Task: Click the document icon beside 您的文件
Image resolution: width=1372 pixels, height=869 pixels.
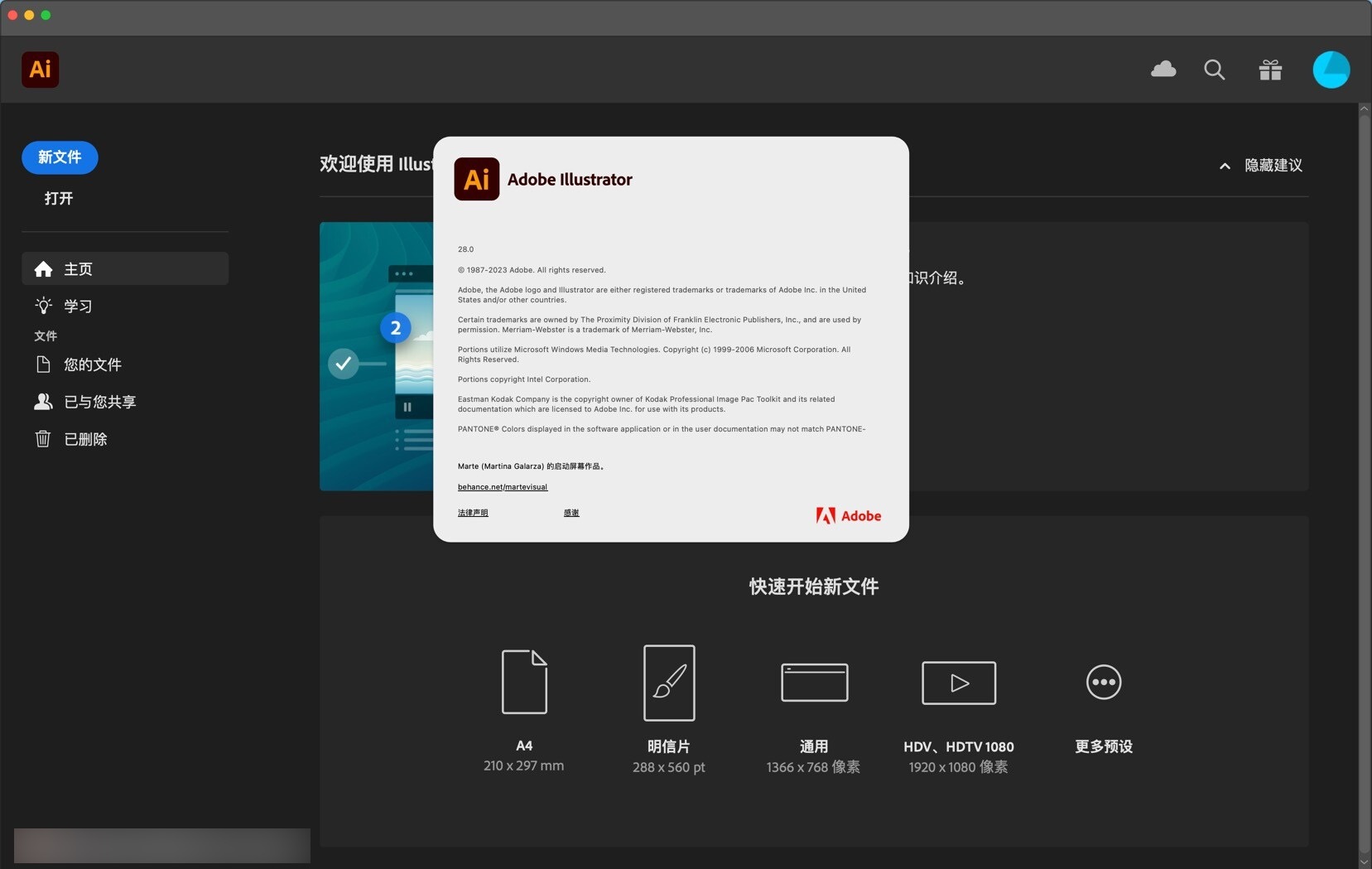Action: tap(43, 364)
